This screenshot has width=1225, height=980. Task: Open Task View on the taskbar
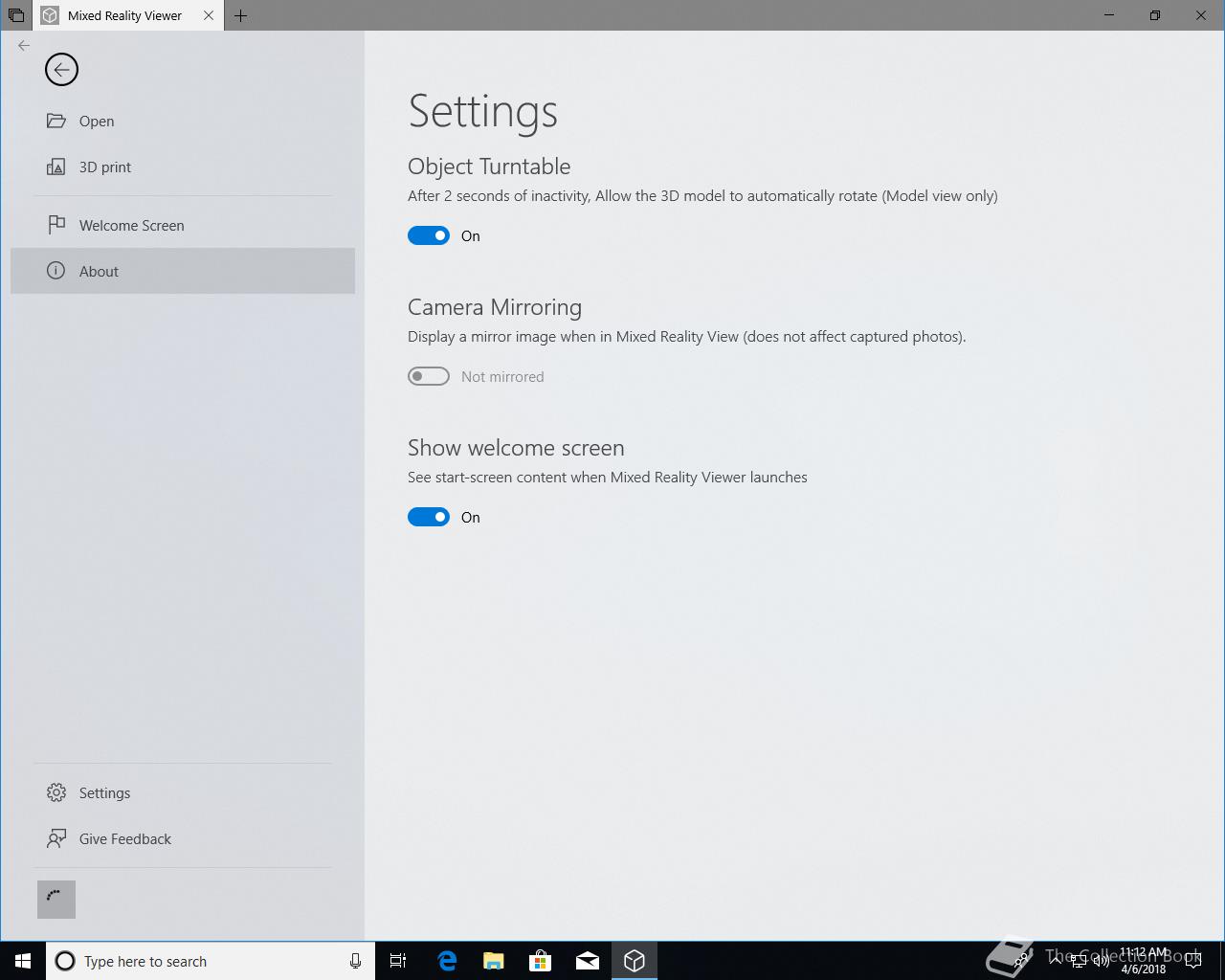point(398,961)
